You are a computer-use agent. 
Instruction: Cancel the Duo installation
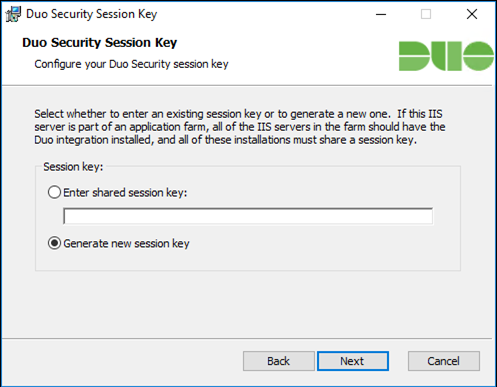click(x=444, y=361)
